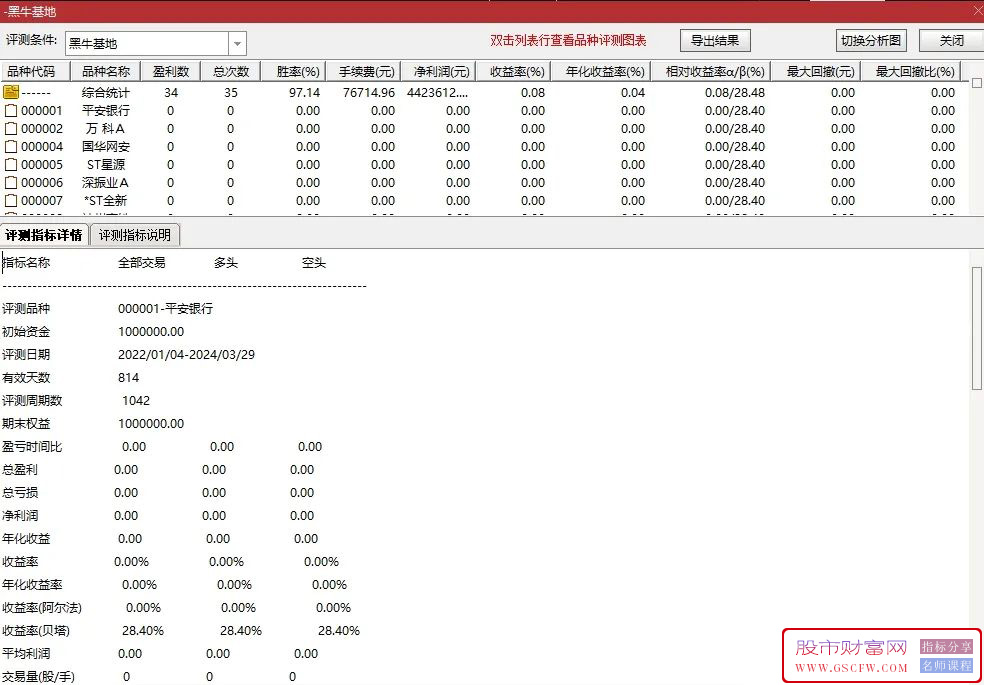Screen dimensions: 984x685
Task: Click the 收益率(阿尔法) label
Action: coord(42,608)
